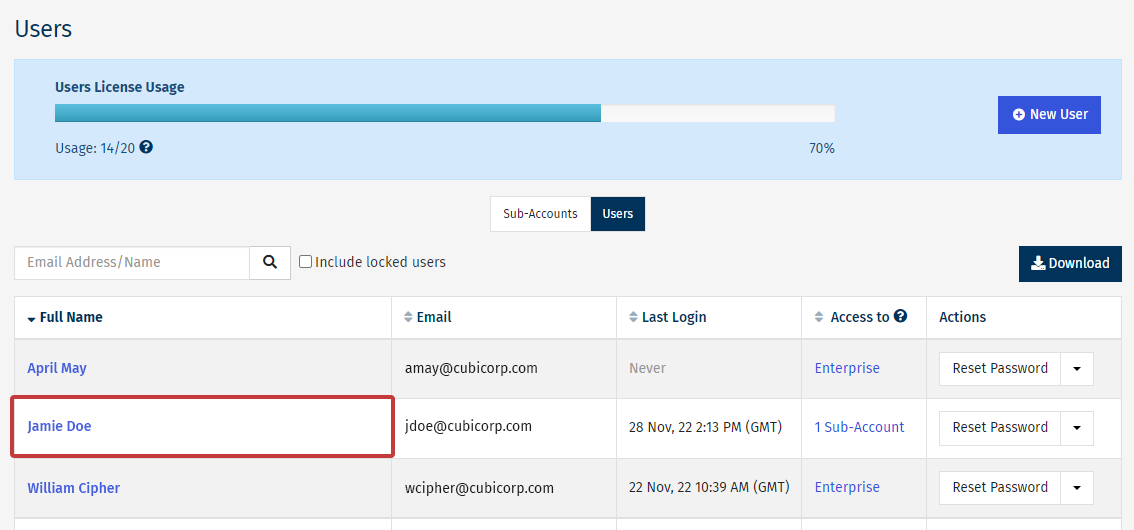Enable Include locked users checkbox

pyautogui.click(x=306, y=262)
